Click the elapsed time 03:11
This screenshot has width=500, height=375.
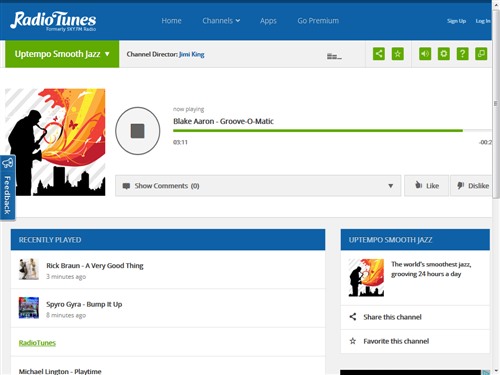[x=180, y=142]
